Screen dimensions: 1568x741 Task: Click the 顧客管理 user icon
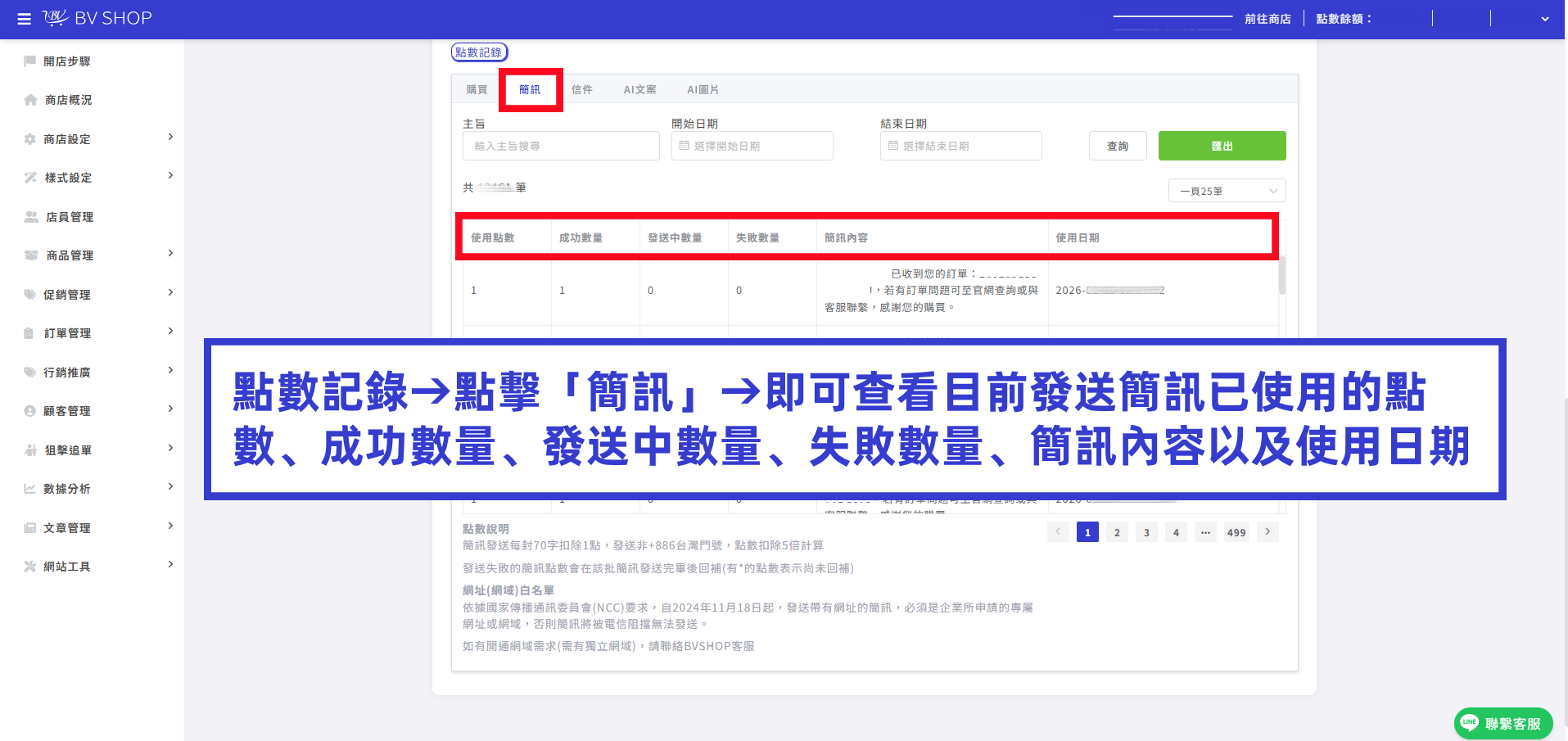pyautogui.click(x=30, y=411)
